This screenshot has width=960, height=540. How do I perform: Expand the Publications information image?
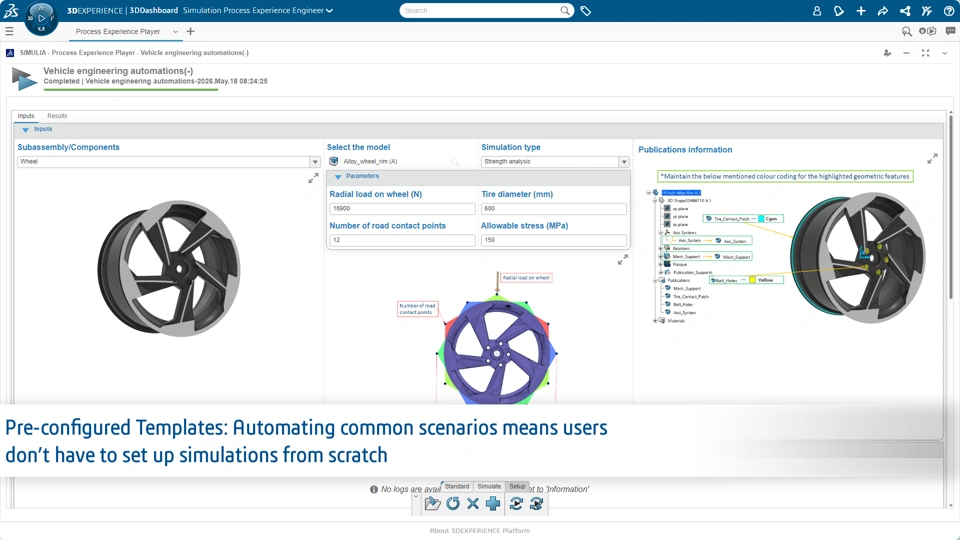point(932,159)
